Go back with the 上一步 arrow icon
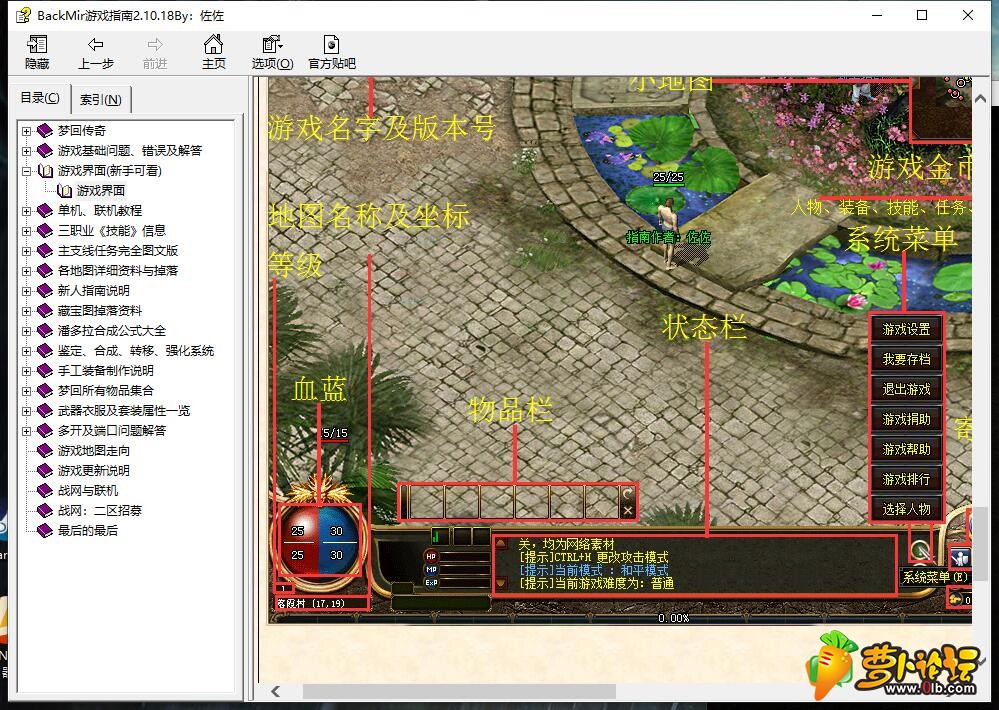Screen dimensions: 999x710 [96, 45]
